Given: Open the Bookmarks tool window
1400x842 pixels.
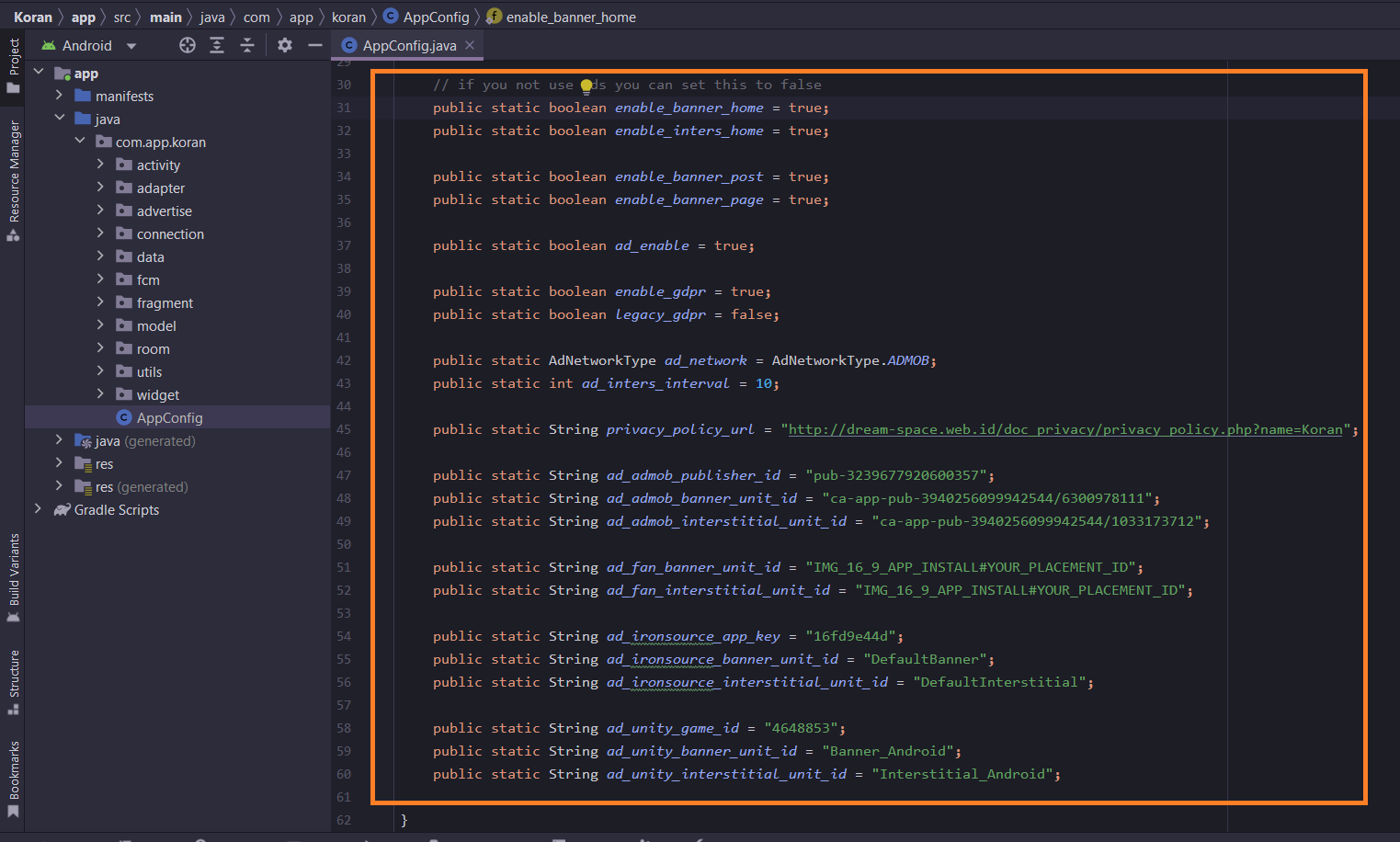Looking at the screenshot, I should click(x=14, y=778).
